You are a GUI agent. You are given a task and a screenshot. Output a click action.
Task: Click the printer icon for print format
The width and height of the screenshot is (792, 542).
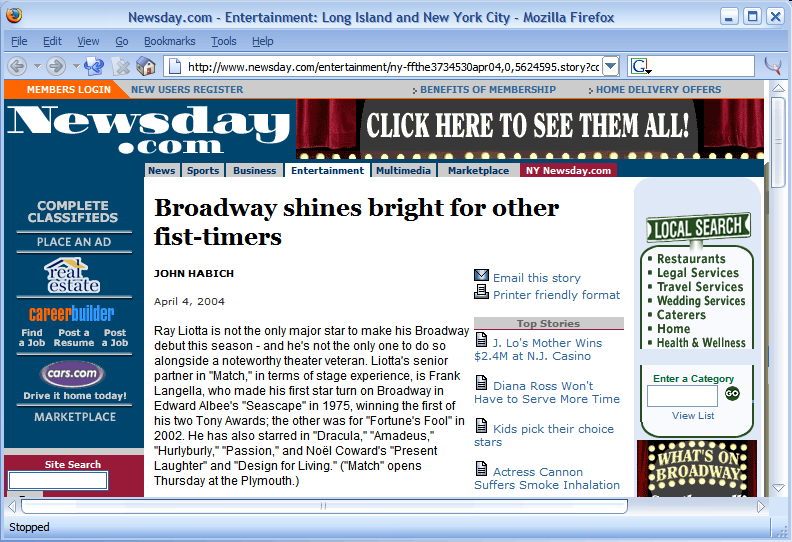(481, 292)
